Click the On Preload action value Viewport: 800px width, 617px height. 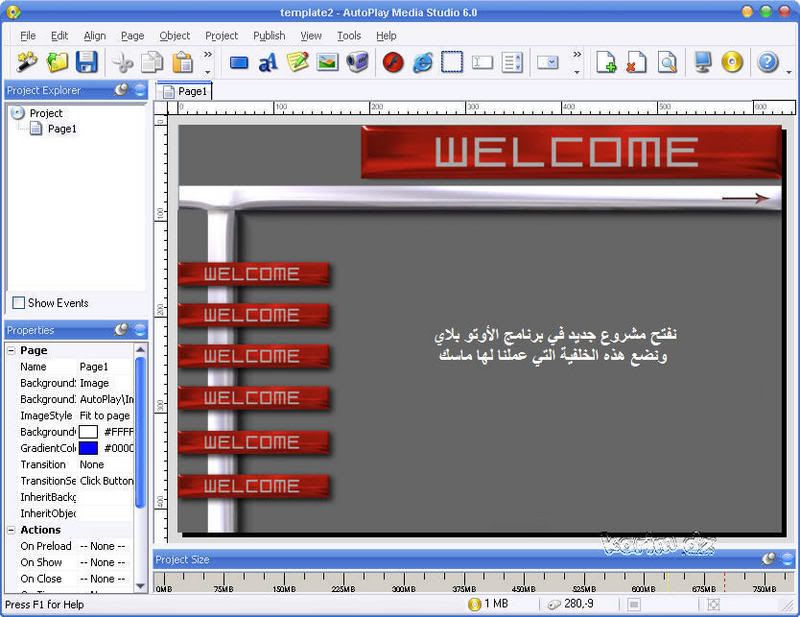106,547
